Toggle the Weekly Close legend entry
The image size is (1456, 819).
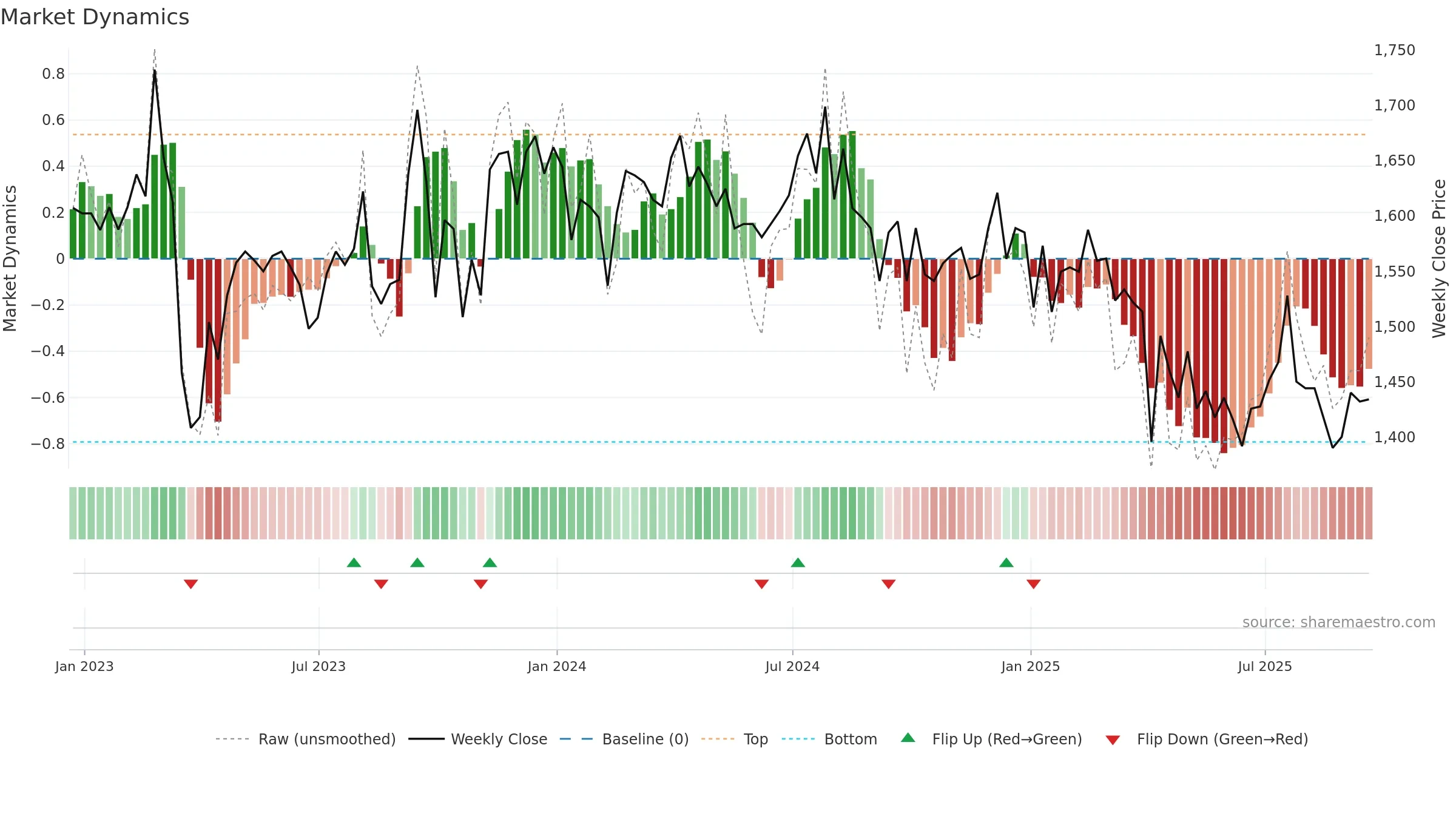coord(478,739)
